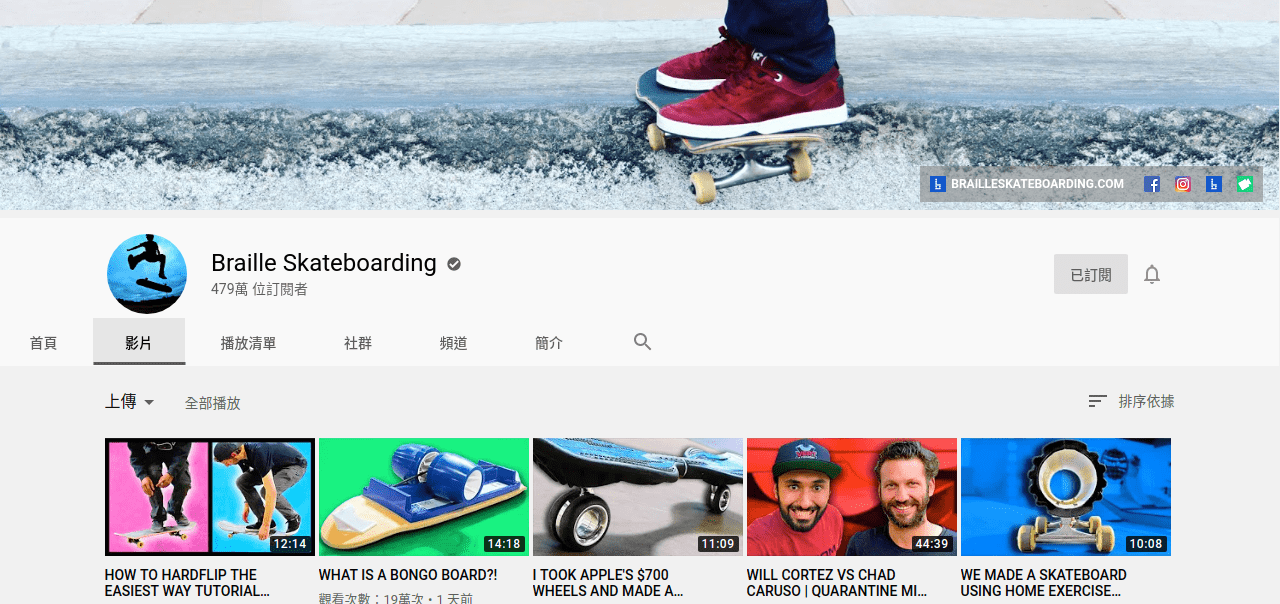Open the home exercise skateboard video thumbnail
Viewport: 1280px width, 604px height.
pyautogui.click(x=1066, y=497)
